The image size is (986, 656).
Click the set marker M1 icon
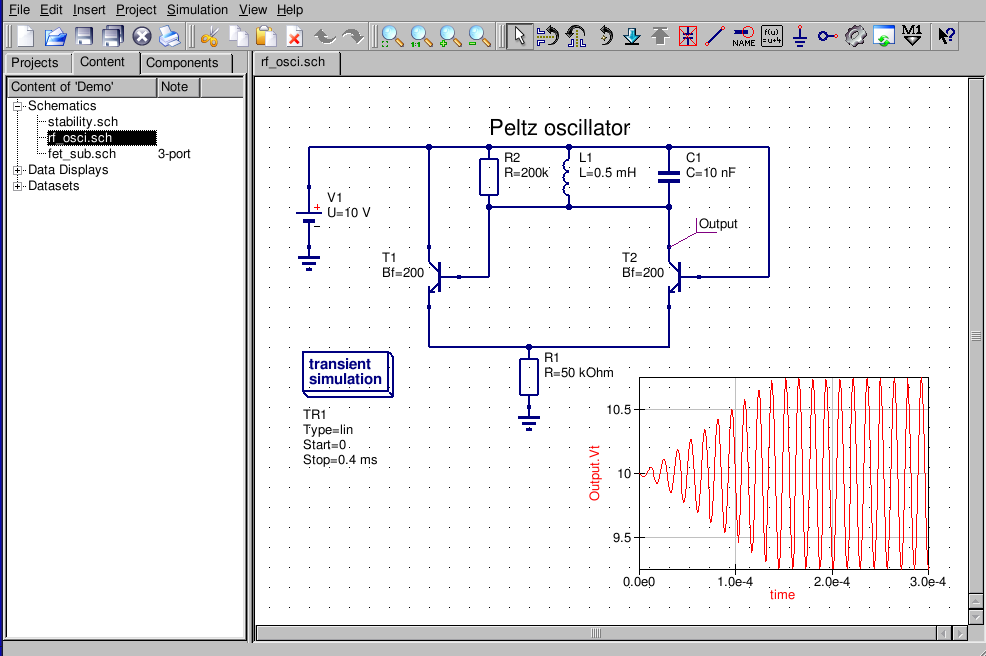click(911, 37)
